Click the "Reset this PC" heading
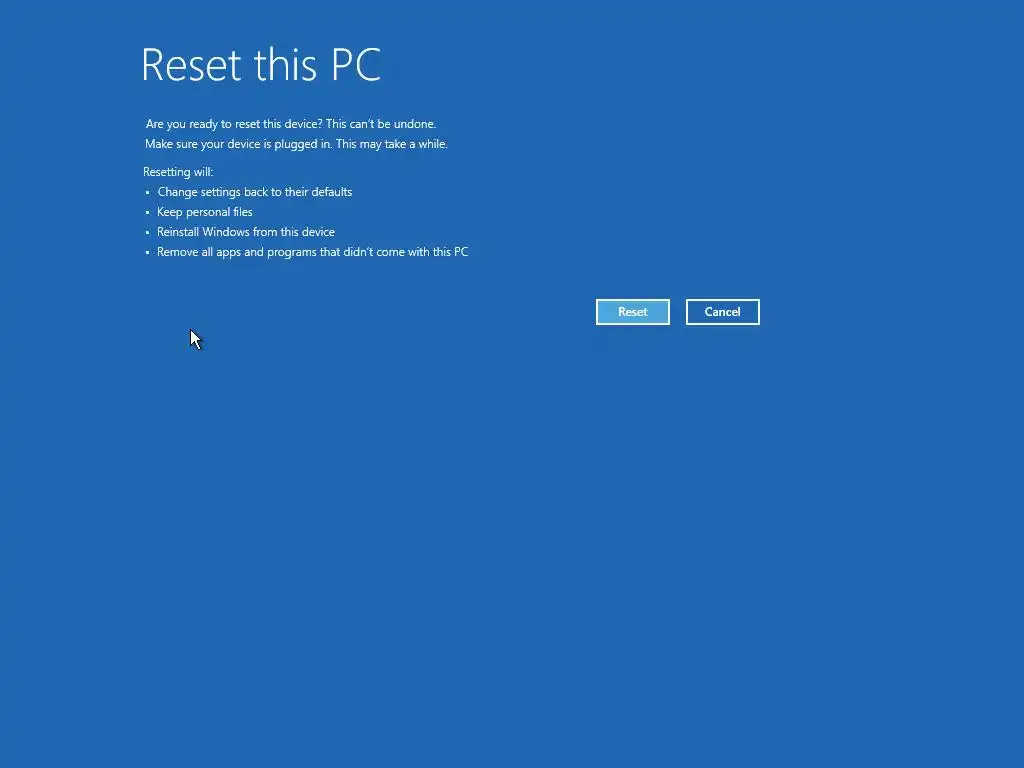 pos(261,65)
